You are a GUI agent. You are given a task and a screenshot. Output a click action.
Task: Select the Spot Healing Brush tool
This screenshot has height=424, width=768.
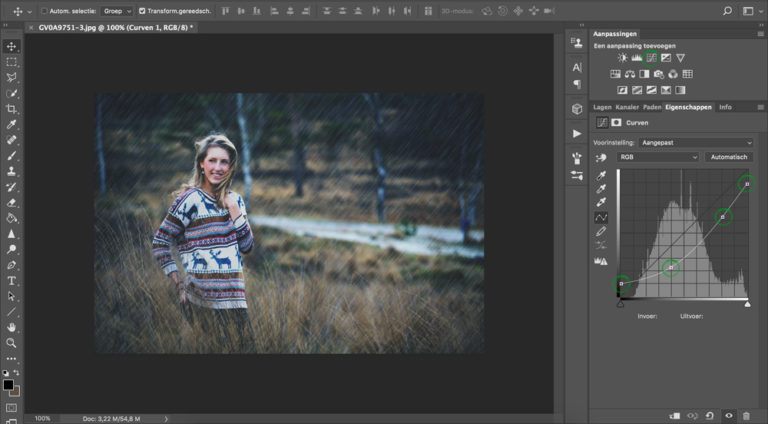pos(11,140)
